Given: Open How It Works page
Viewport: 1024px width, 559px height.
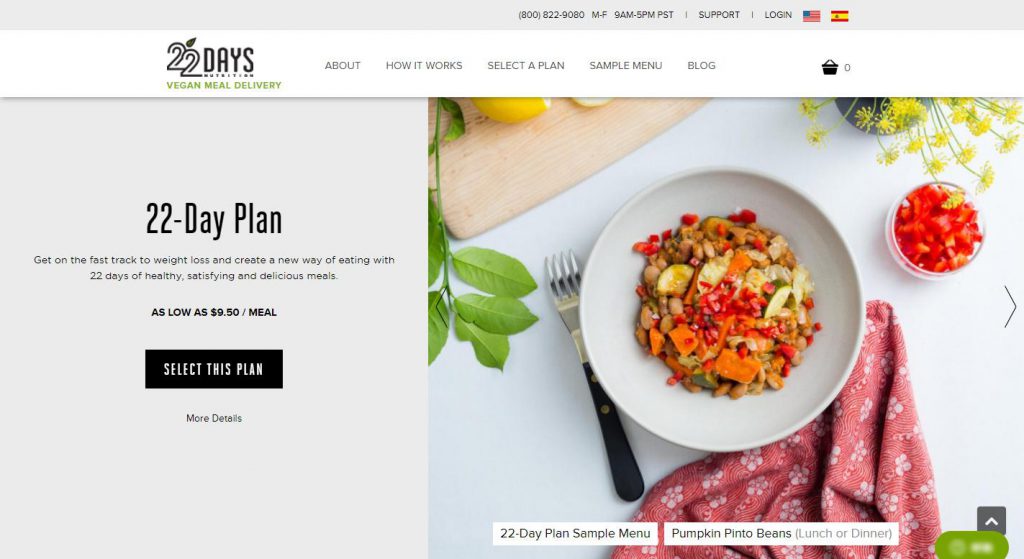Looking at the screenshot, I should pyautogui.click(x=424, y=65).
